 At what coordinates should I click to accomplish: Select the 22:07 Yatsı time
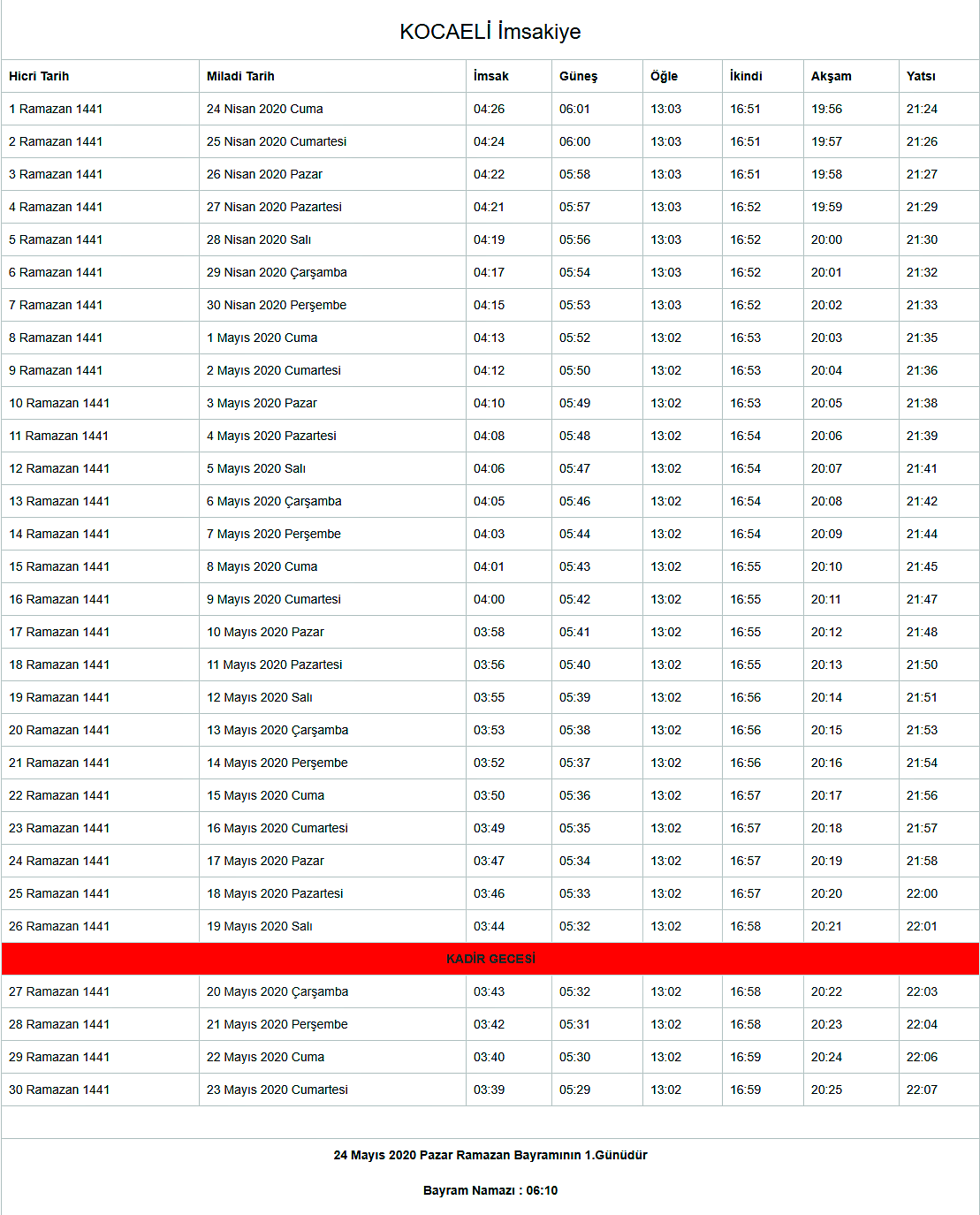point(922,1090)
